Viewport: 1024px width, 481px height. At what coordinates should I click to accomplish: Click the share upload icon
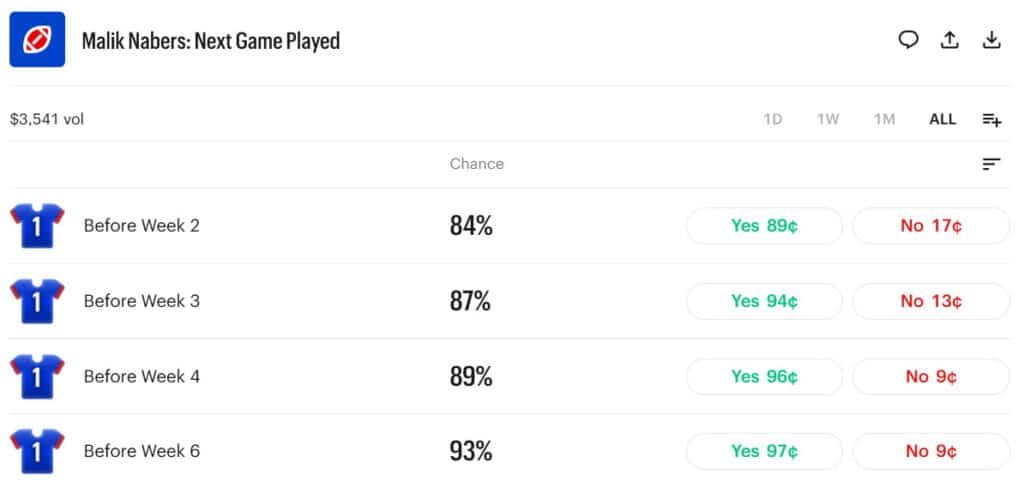pos(950,40)
